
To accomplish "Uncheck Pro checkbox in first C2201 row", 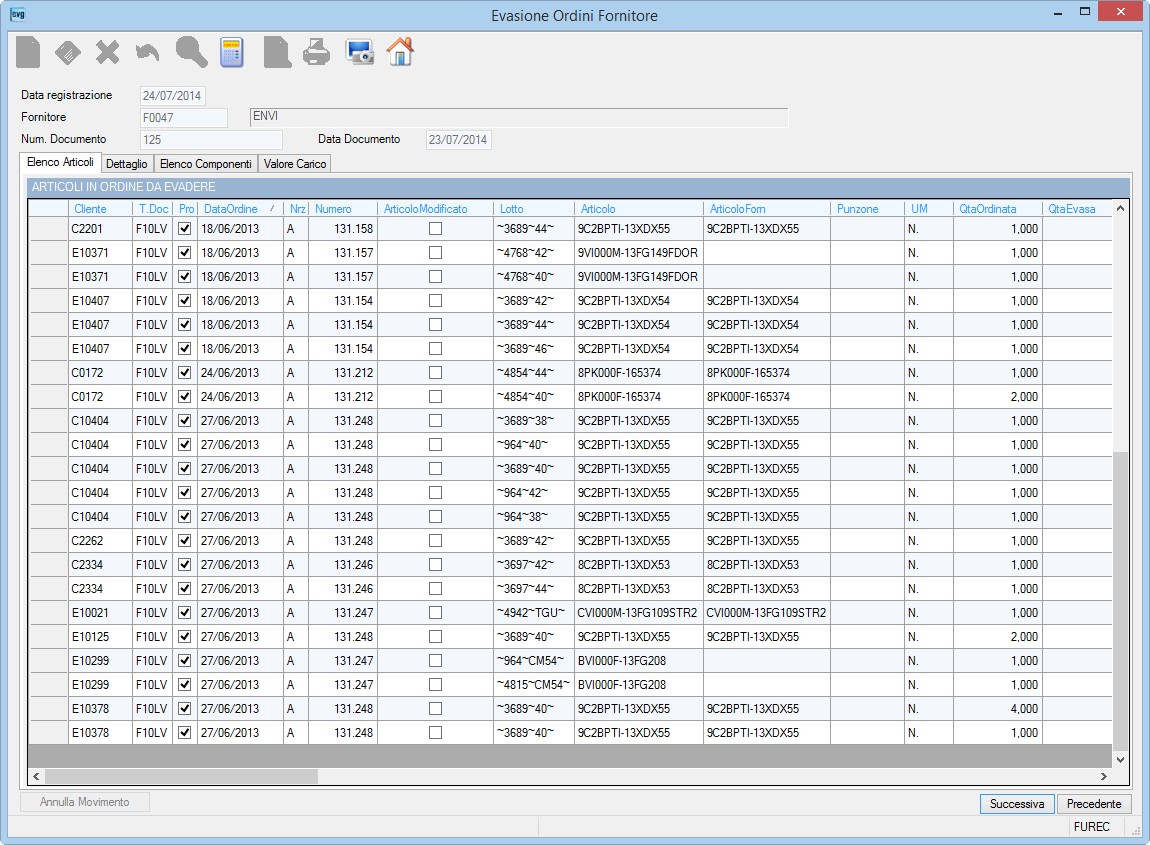I will pyautogui.click(x=185, y=229).
